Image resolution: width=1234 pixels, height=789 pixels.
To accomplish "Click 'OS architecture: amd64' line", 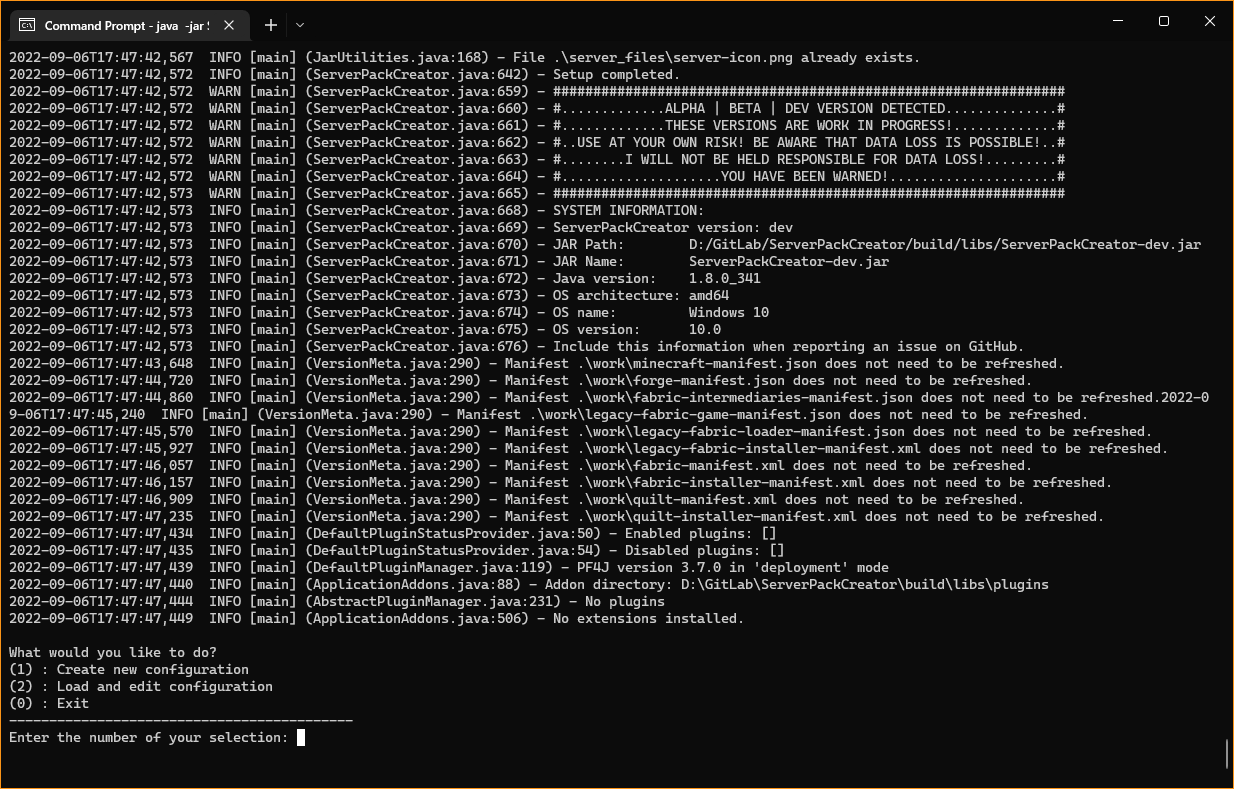I will click(369, 296).
